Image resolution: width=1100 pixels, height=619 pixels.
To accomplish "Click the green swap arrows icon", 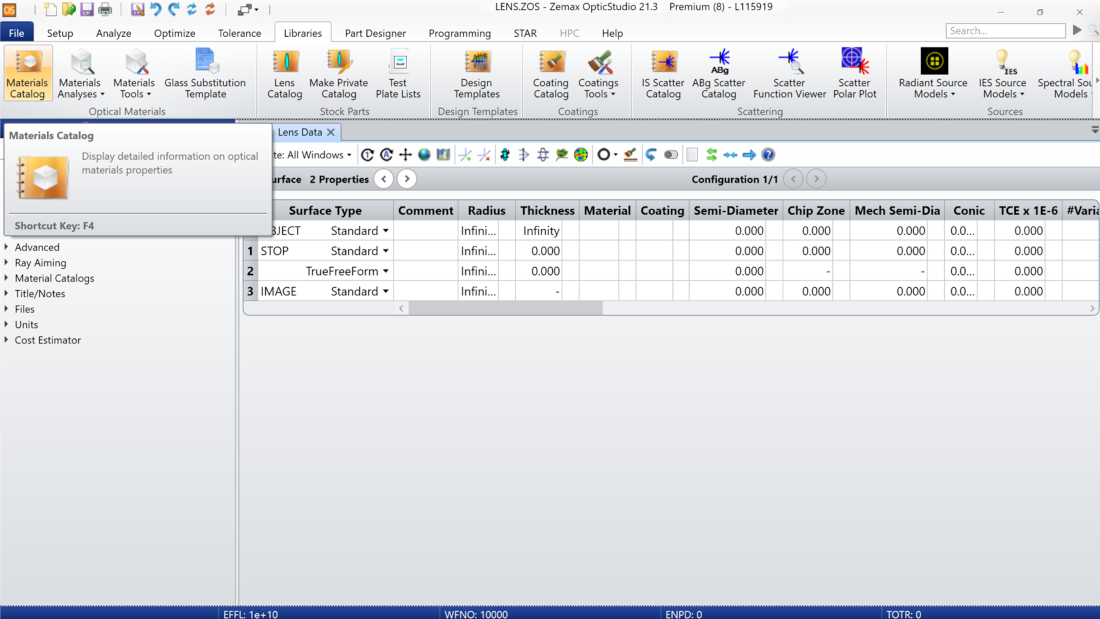I will coord(711,154).
